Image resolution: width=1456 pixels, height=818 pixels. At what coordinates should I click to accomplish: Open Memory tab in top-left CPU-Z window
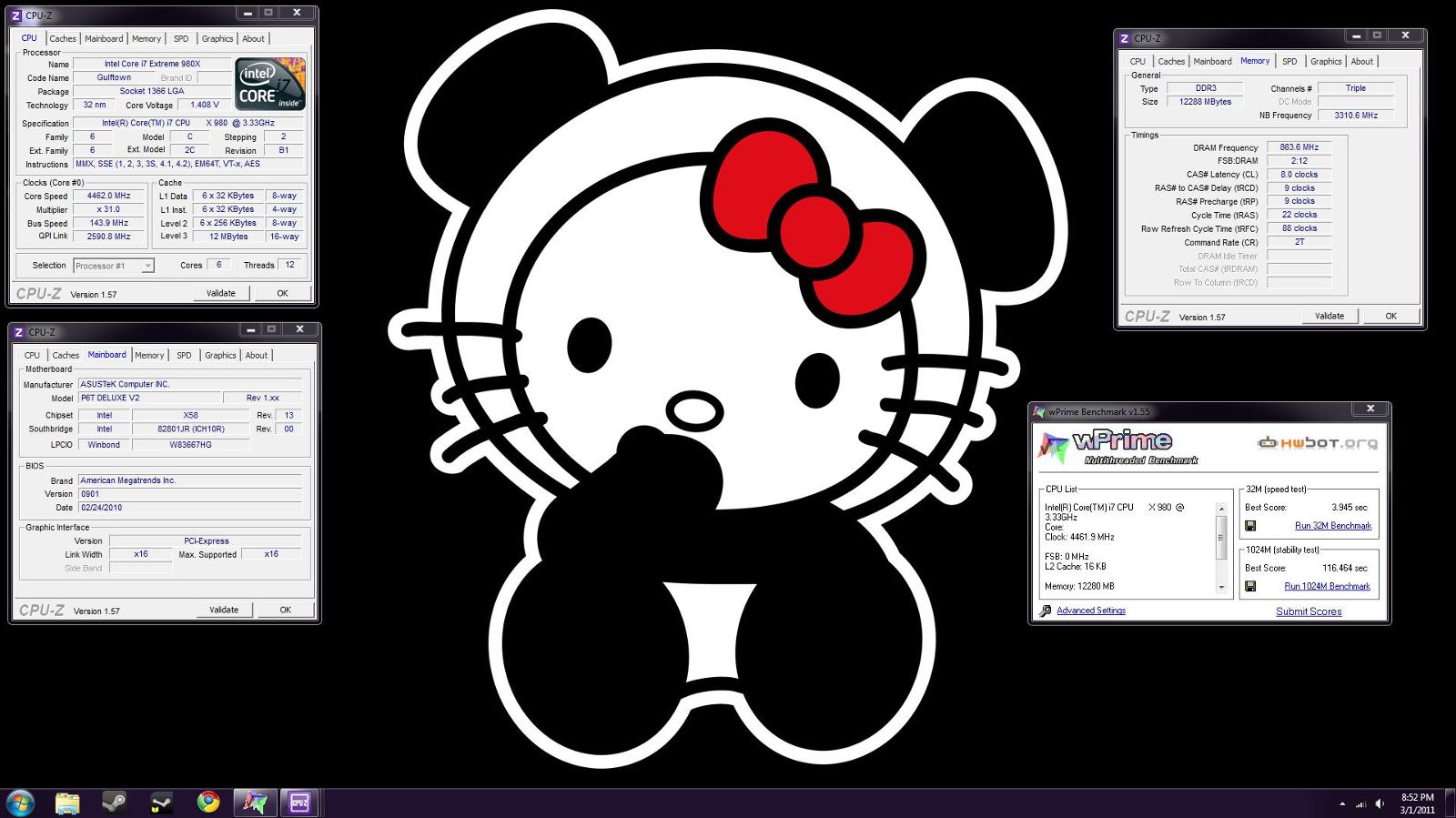(147, 38)
